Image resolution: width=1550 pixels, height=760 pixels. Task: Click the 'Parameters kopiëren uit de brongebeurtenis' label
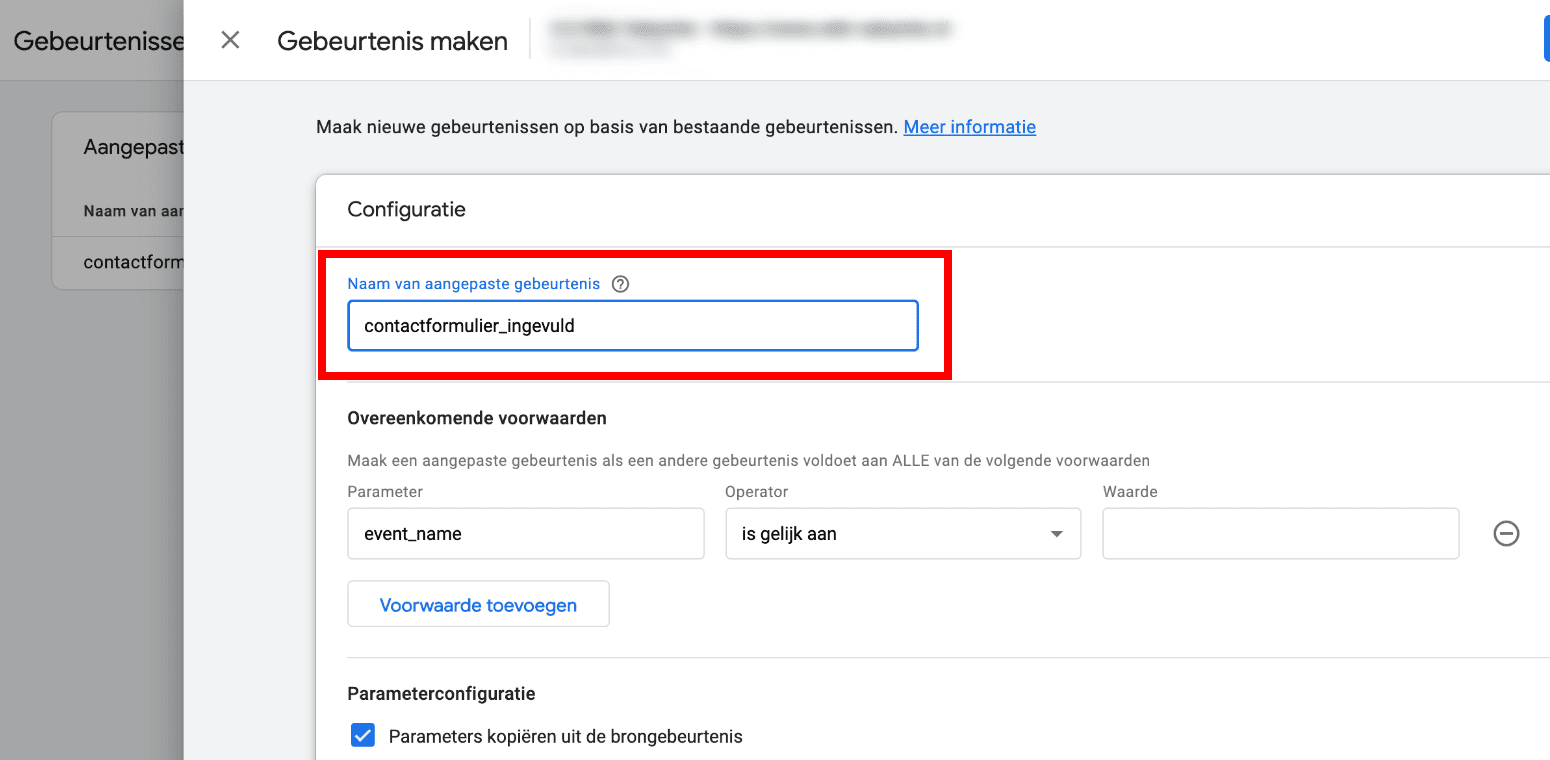coord(566,737)
